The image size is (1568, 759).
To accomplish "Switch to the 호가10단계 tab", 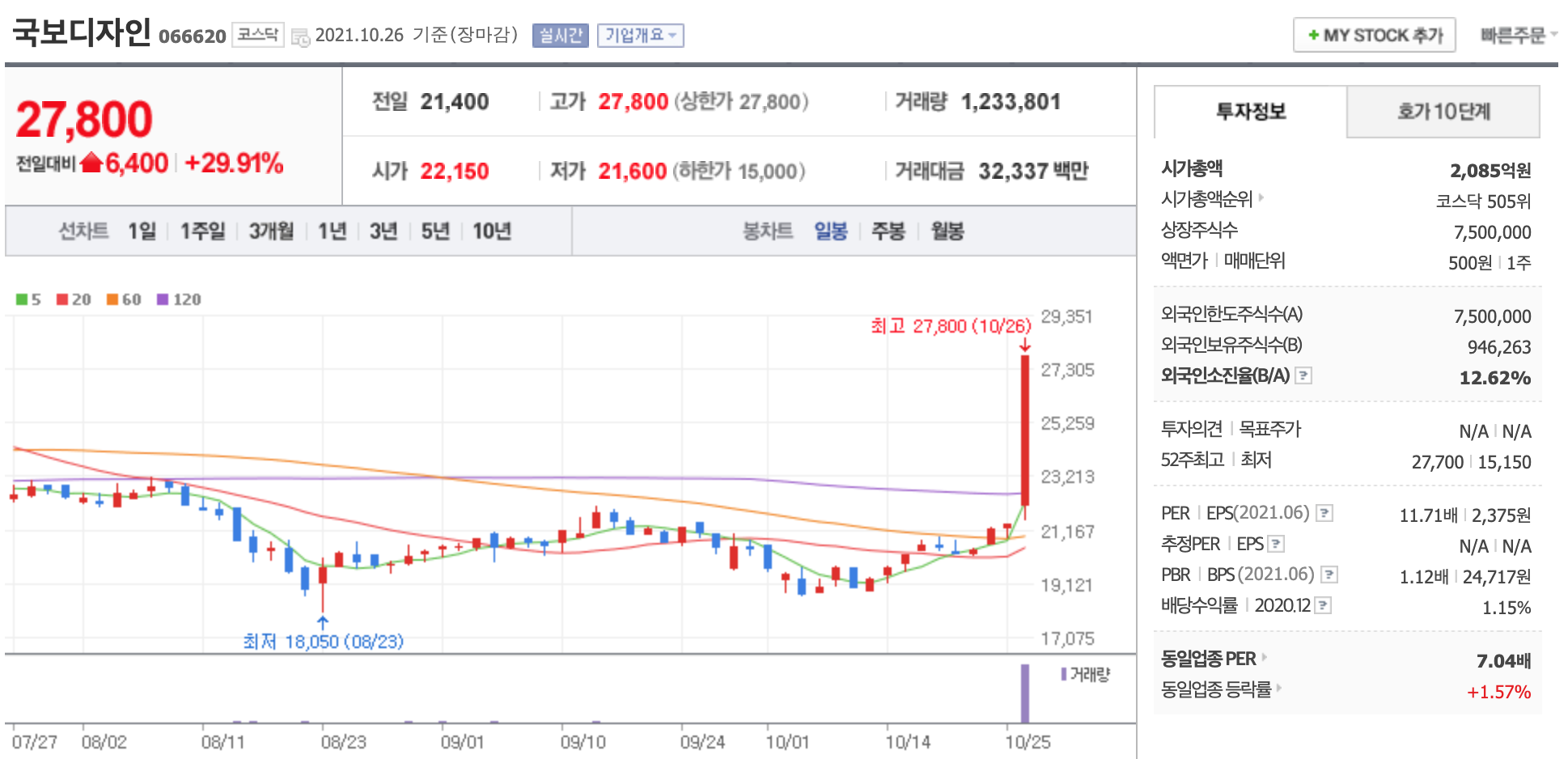I will point(1443,112).
